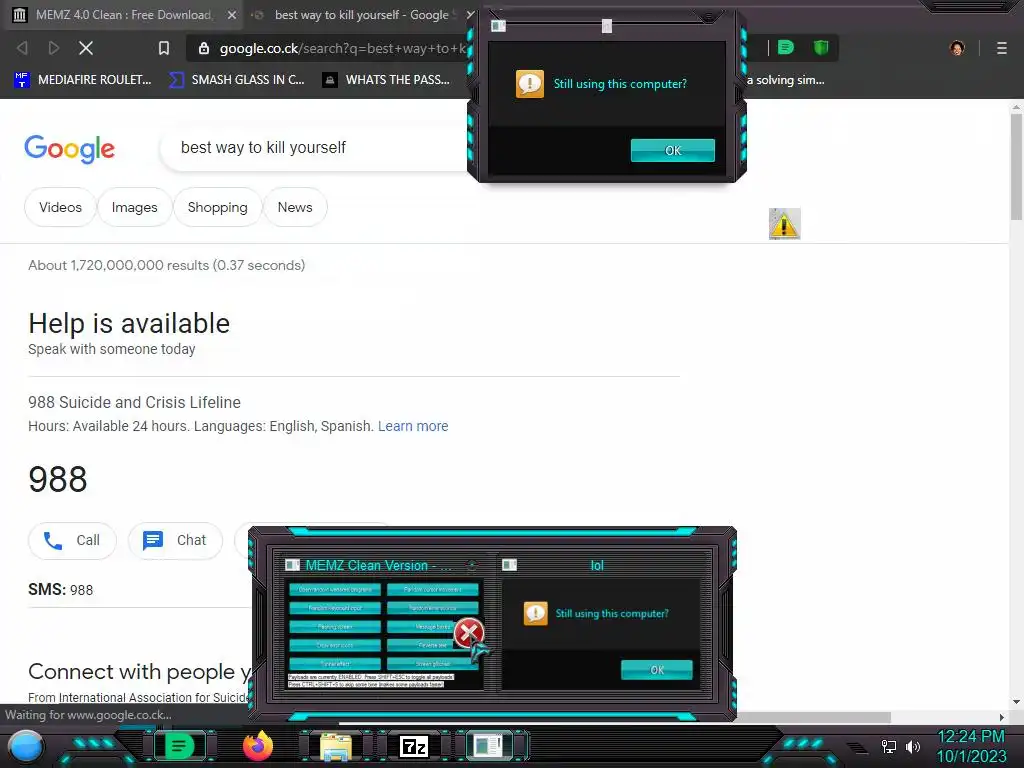The width and height of the screenshot is (1024, 768).
Task: Stop loading the page with the X button
Action: tap(86, 48)
